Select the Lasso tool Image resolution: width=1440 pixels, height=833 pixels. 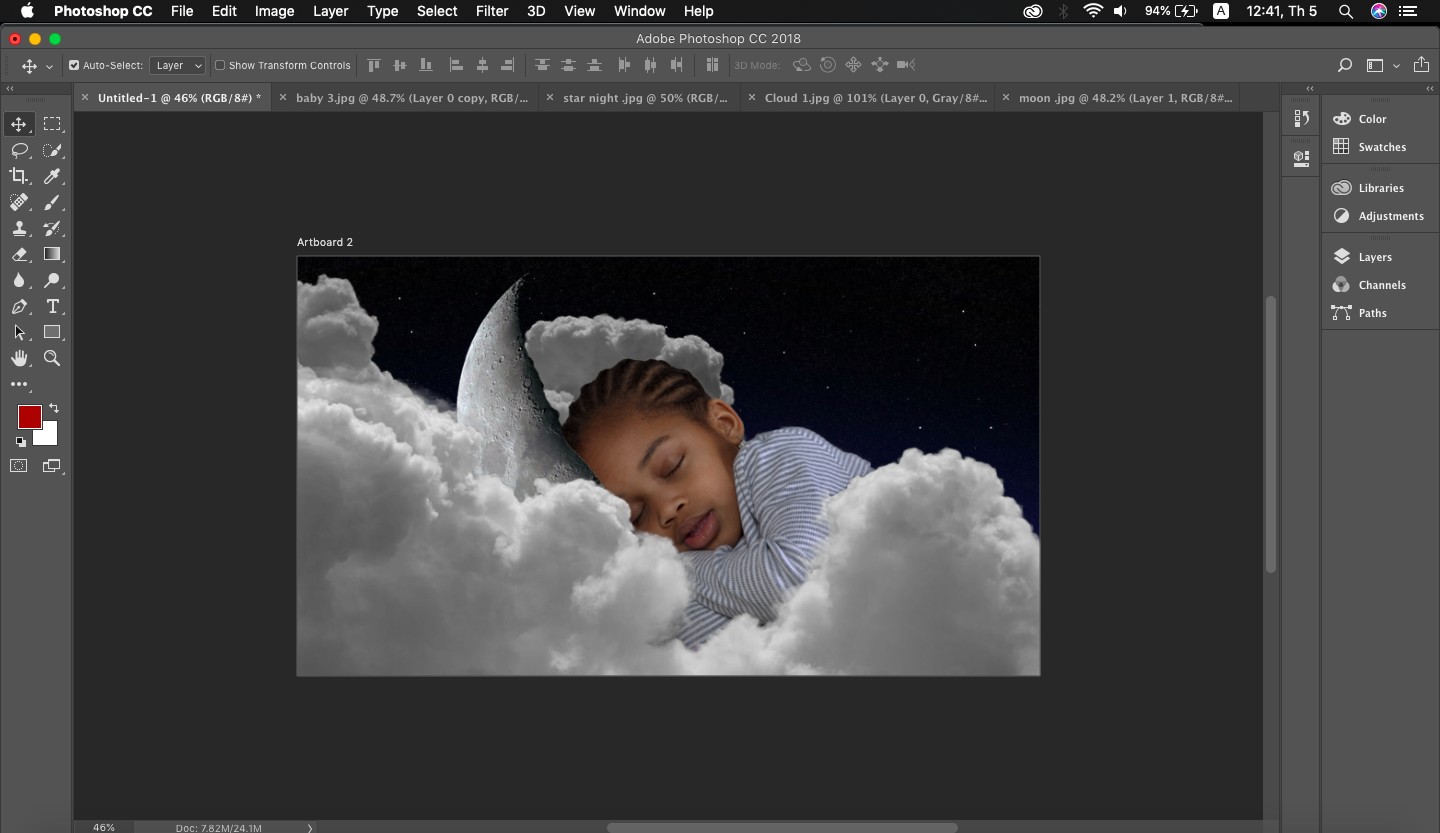coord(19,150)
